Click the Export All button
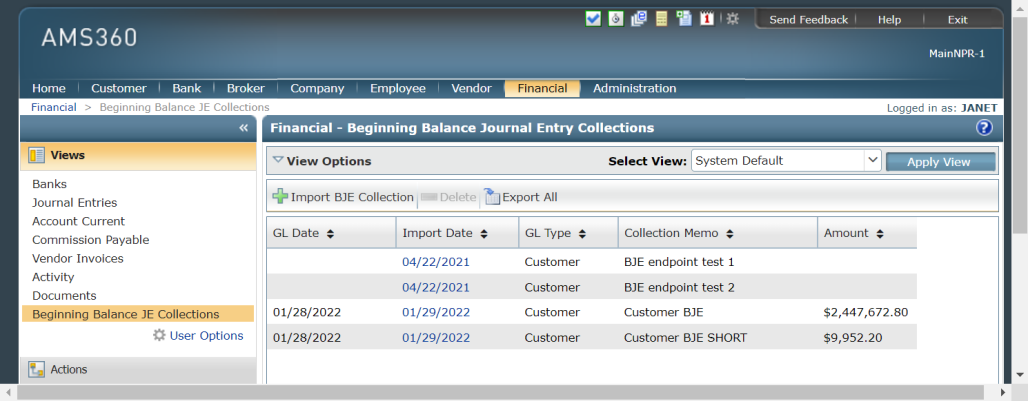Screen dimensions: 1028x401 click(x=521, y=197)
